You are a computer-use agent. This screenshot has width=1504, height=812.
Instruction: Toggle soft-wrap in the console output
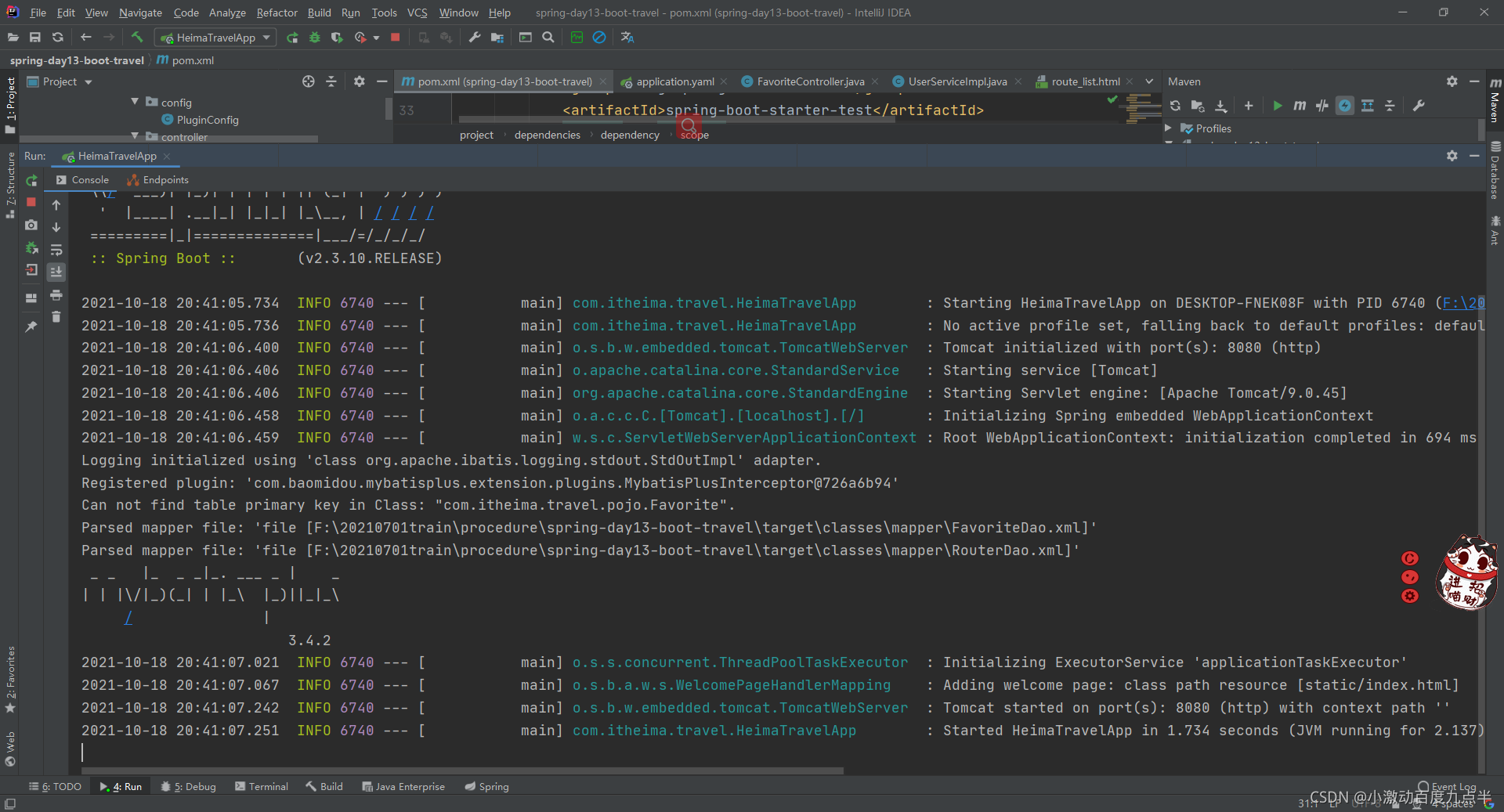click(x=56, y=250)
